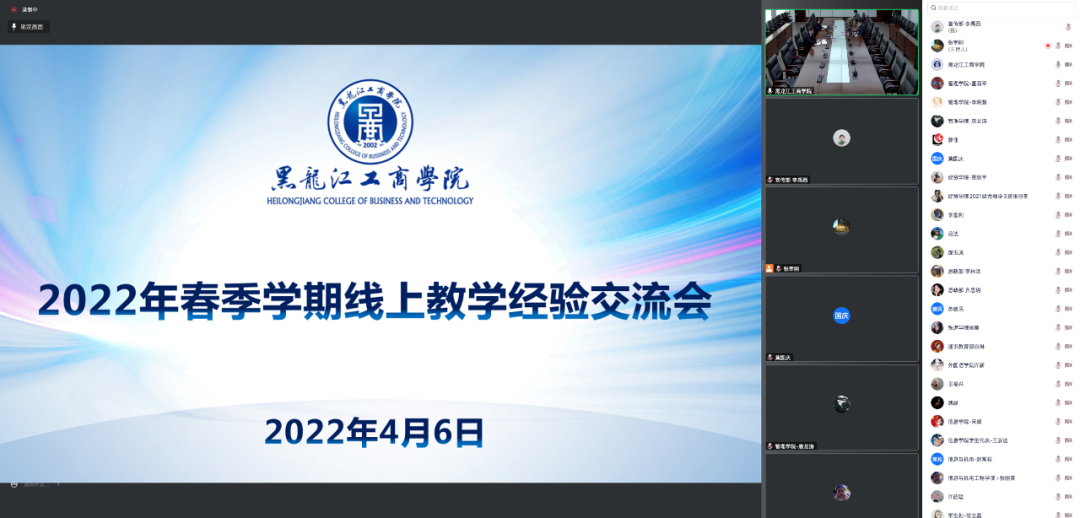The height and width of the screenshot is (518, 1080).
Task: Open the video tile directly below conference room
Action: tap(841, 139)
